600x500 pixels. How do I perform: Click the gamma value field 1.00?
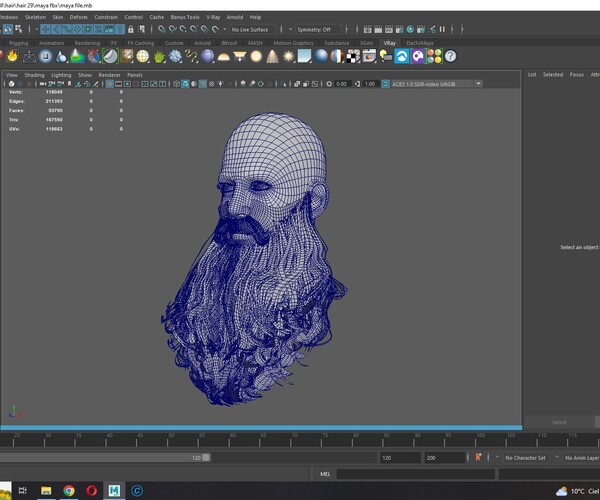(370, 84)
